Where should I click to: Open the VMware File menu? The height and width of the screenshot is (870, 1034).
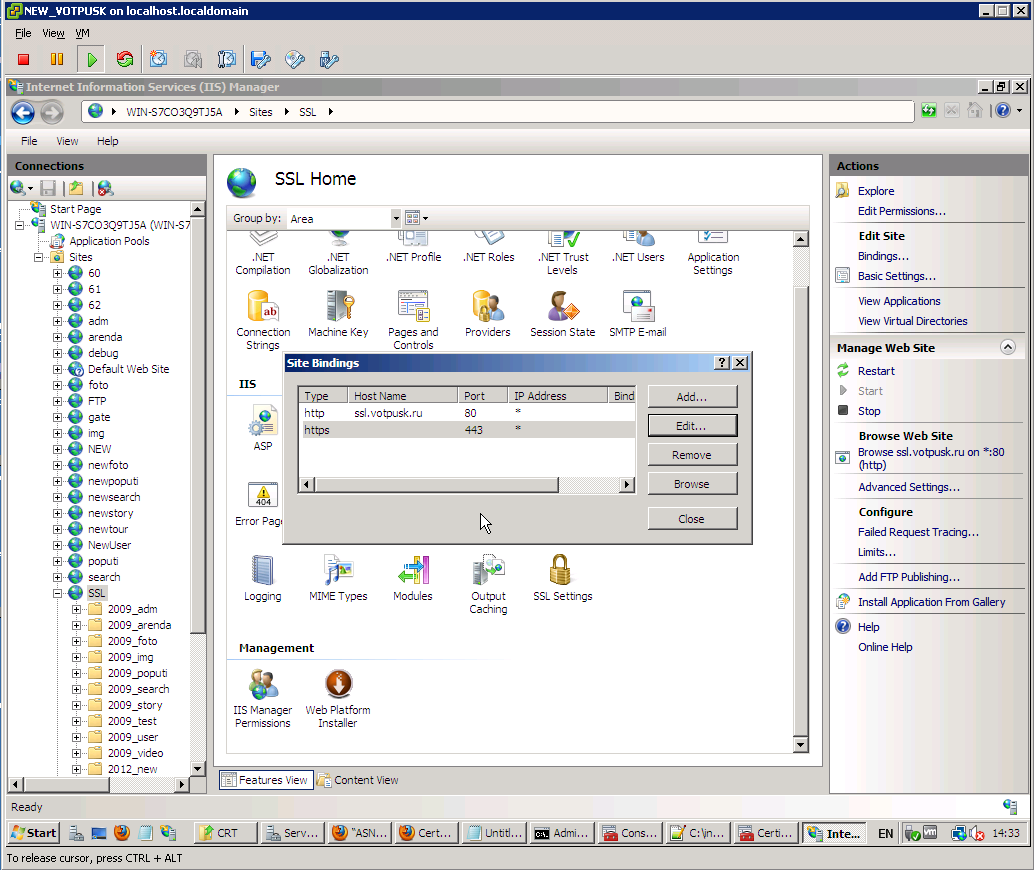click(x=23, y=33)
